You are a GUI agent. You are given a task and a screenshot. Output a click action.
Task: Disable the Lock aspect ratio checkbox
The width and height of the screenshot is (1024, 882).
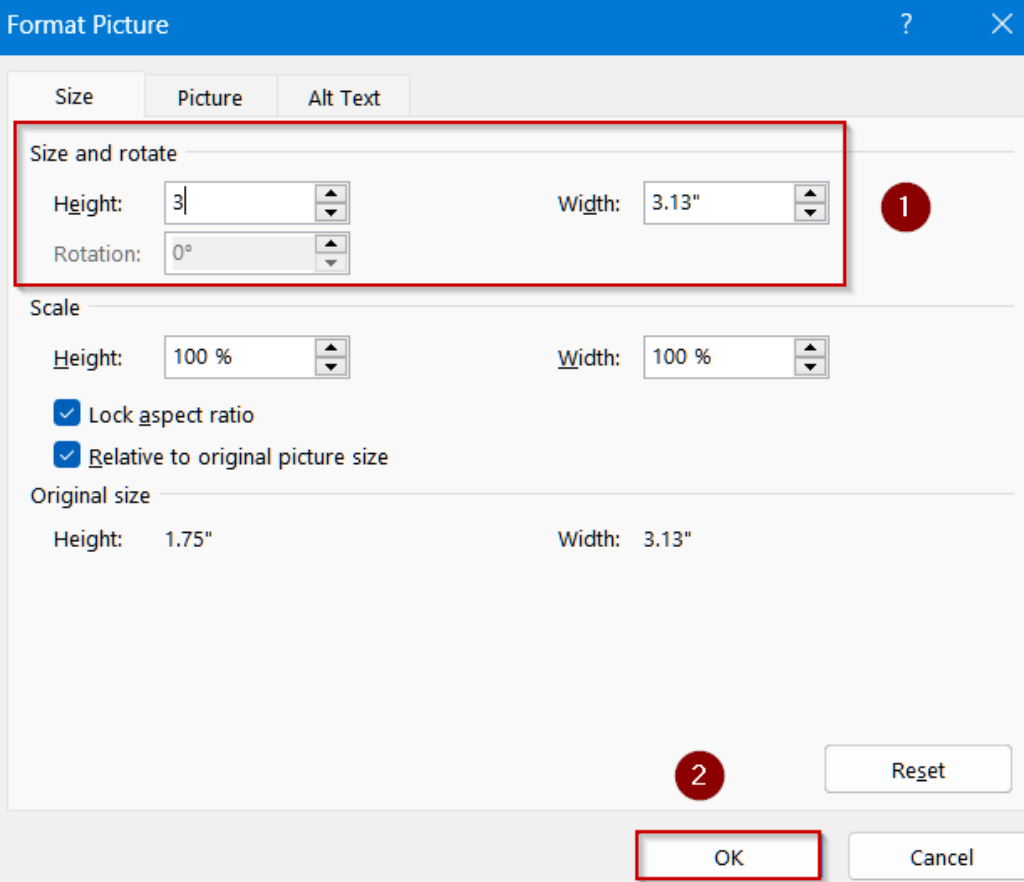coord(66,414)
